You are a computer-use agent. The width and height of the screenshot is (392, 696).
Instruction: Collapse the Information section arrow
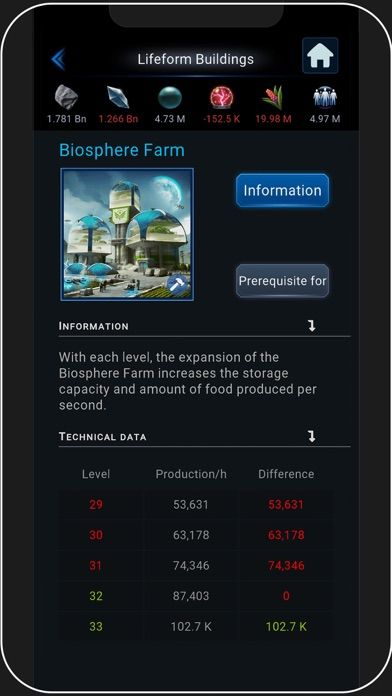pos(312,326)
